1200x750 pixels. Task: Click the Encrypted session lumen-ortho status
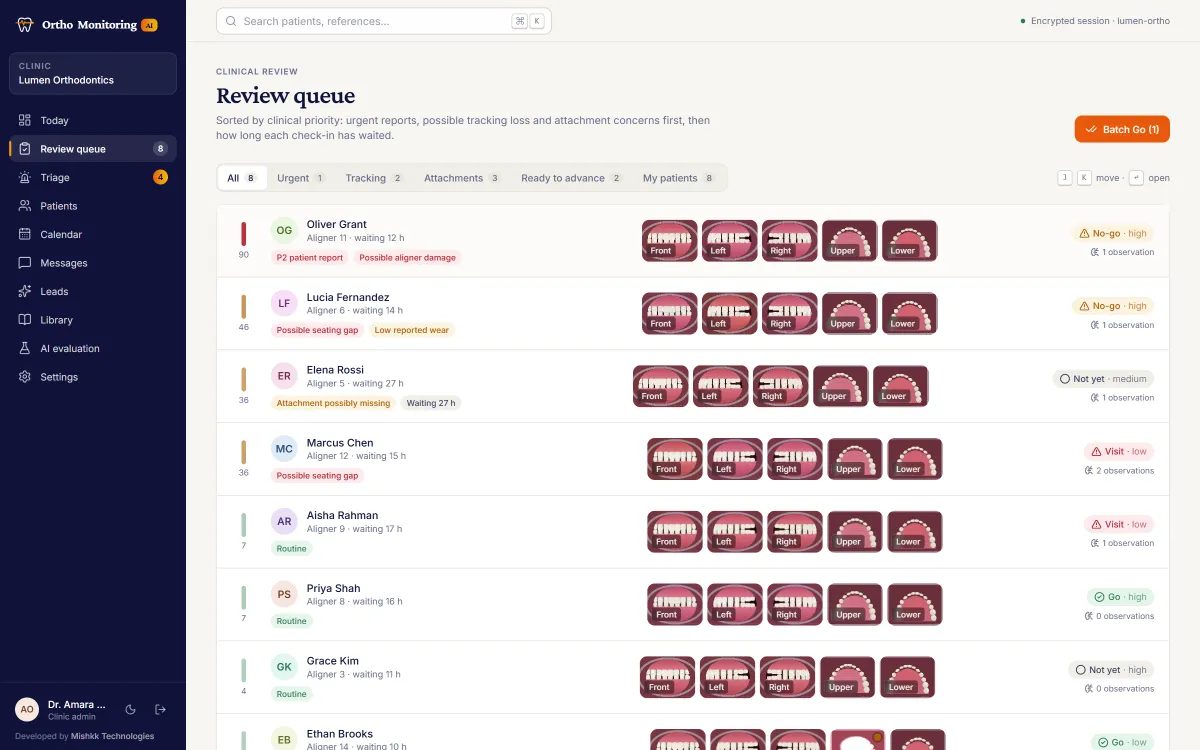tap(1094, 21)
